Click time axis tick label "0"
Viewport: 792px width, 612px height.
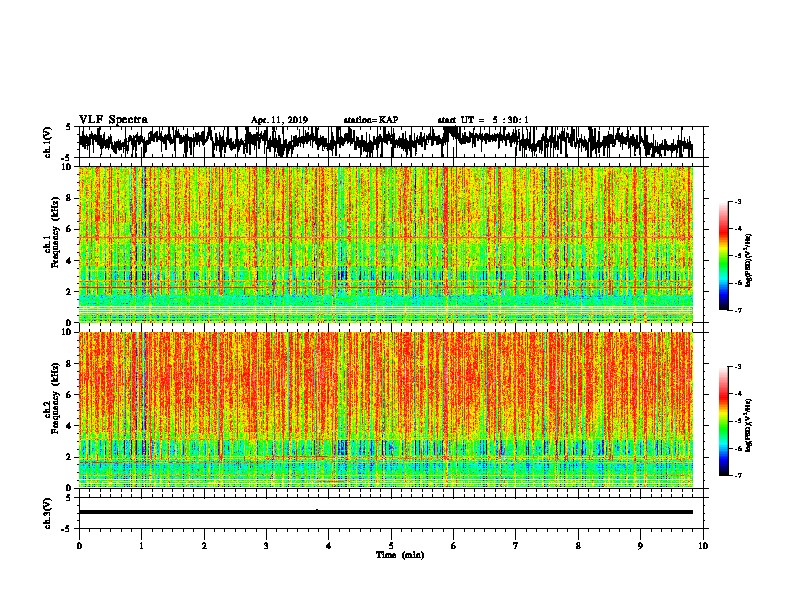(79, 546)
